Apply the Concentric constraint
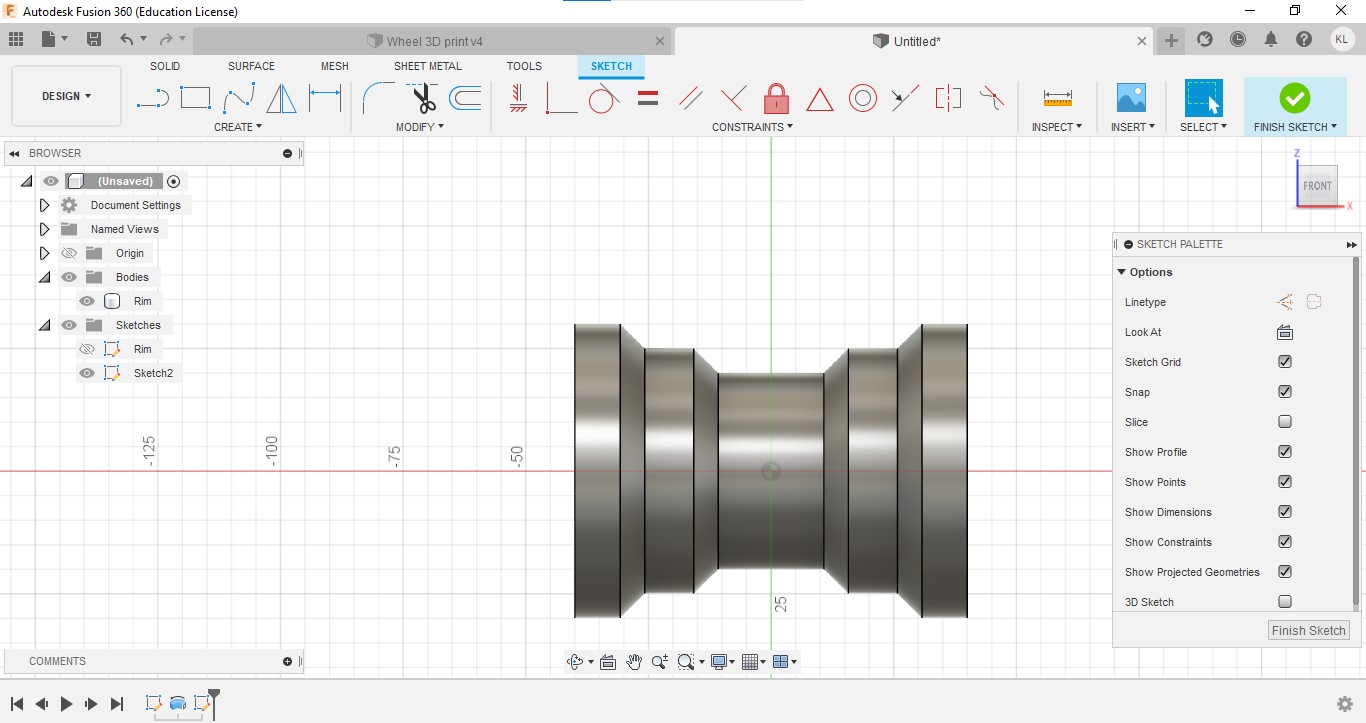This screenshot has height=723, width=1366. [863, 98]
